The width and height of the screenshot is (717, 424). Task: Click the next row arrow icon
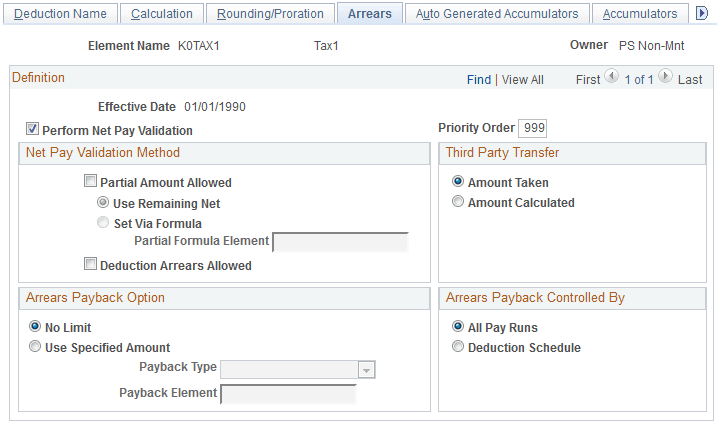666,79
